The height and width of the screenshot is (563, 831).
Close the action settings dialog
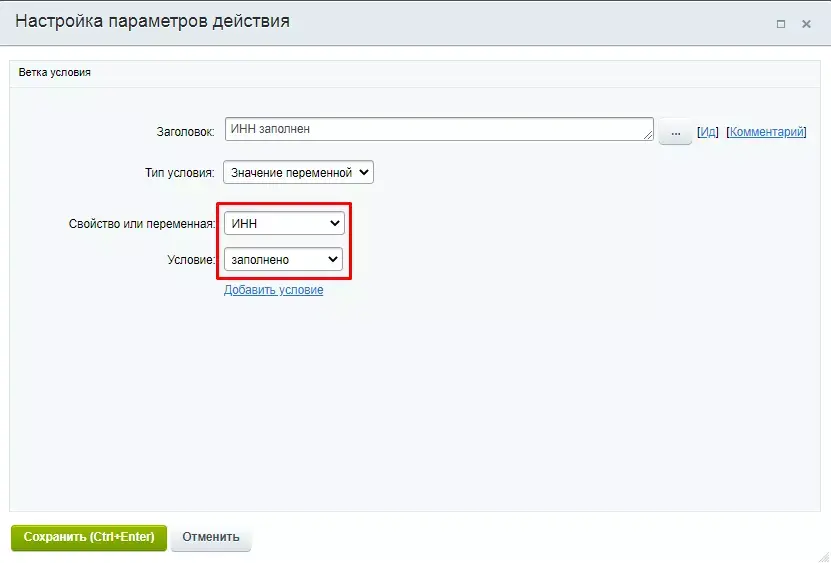(806, 24)
